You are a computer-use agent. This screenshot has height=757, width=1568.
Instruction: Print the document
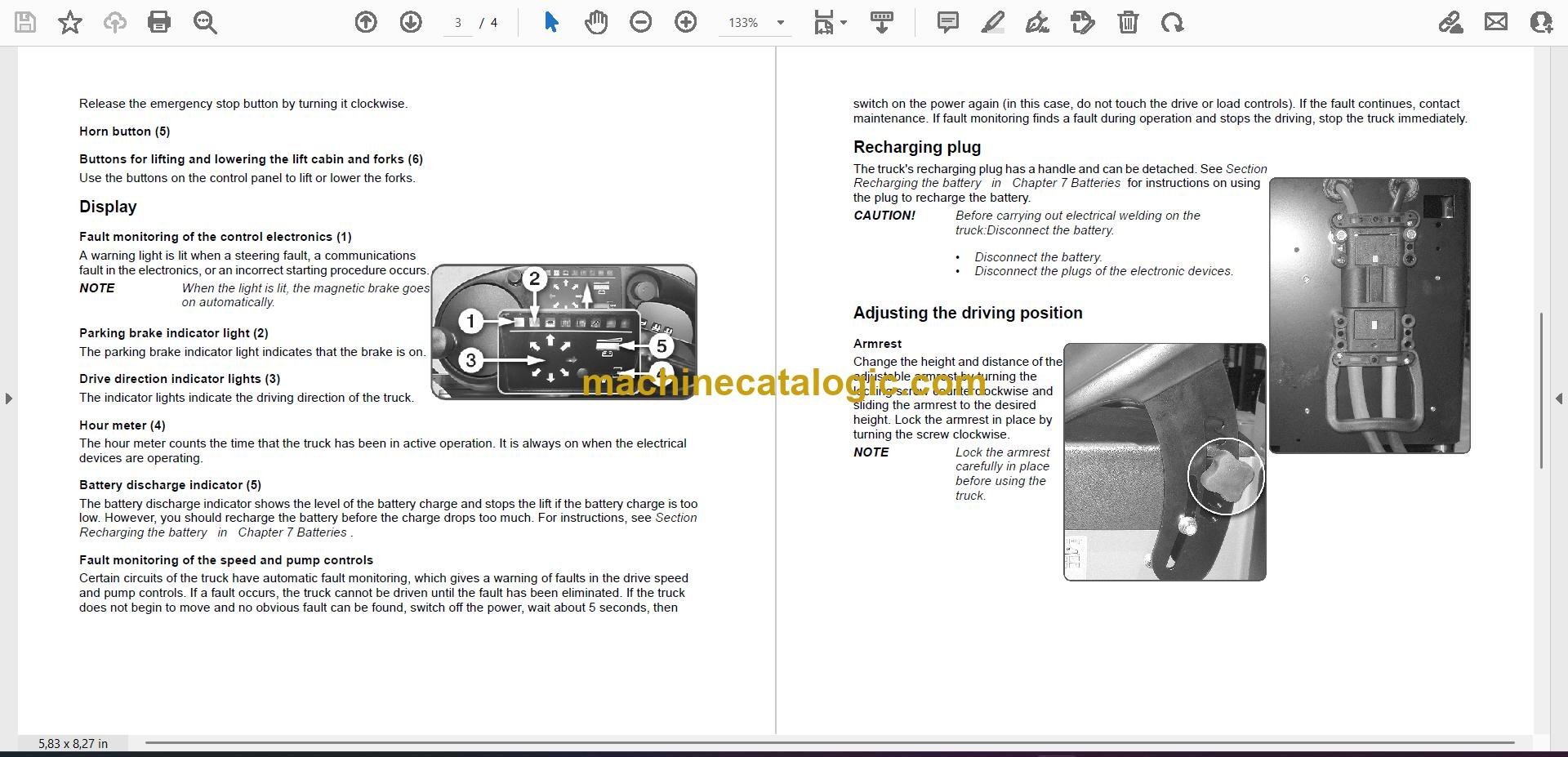coord(159,22)
